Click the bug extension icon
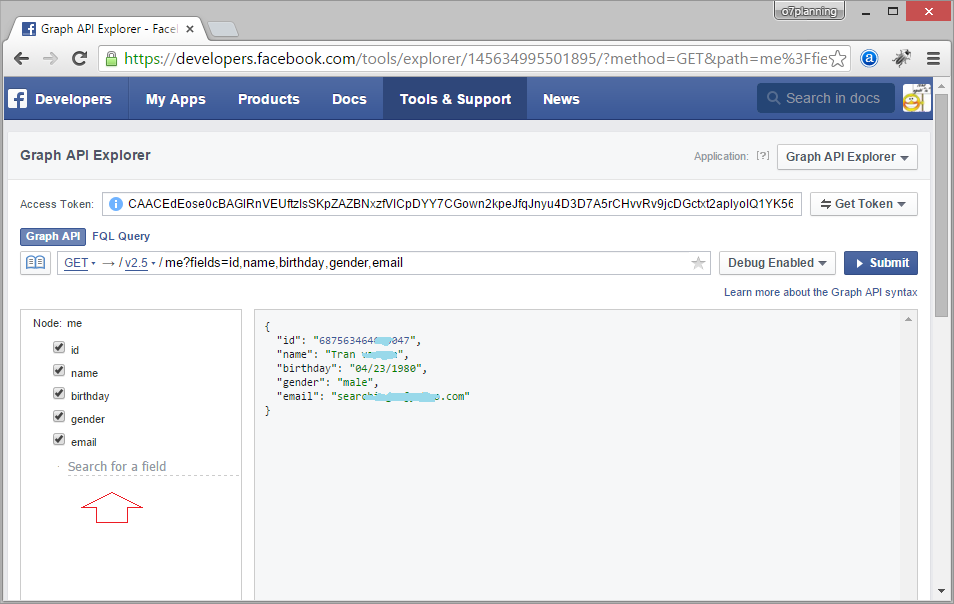This screenshot has height=604, width=954. click(x=902, y=58)
